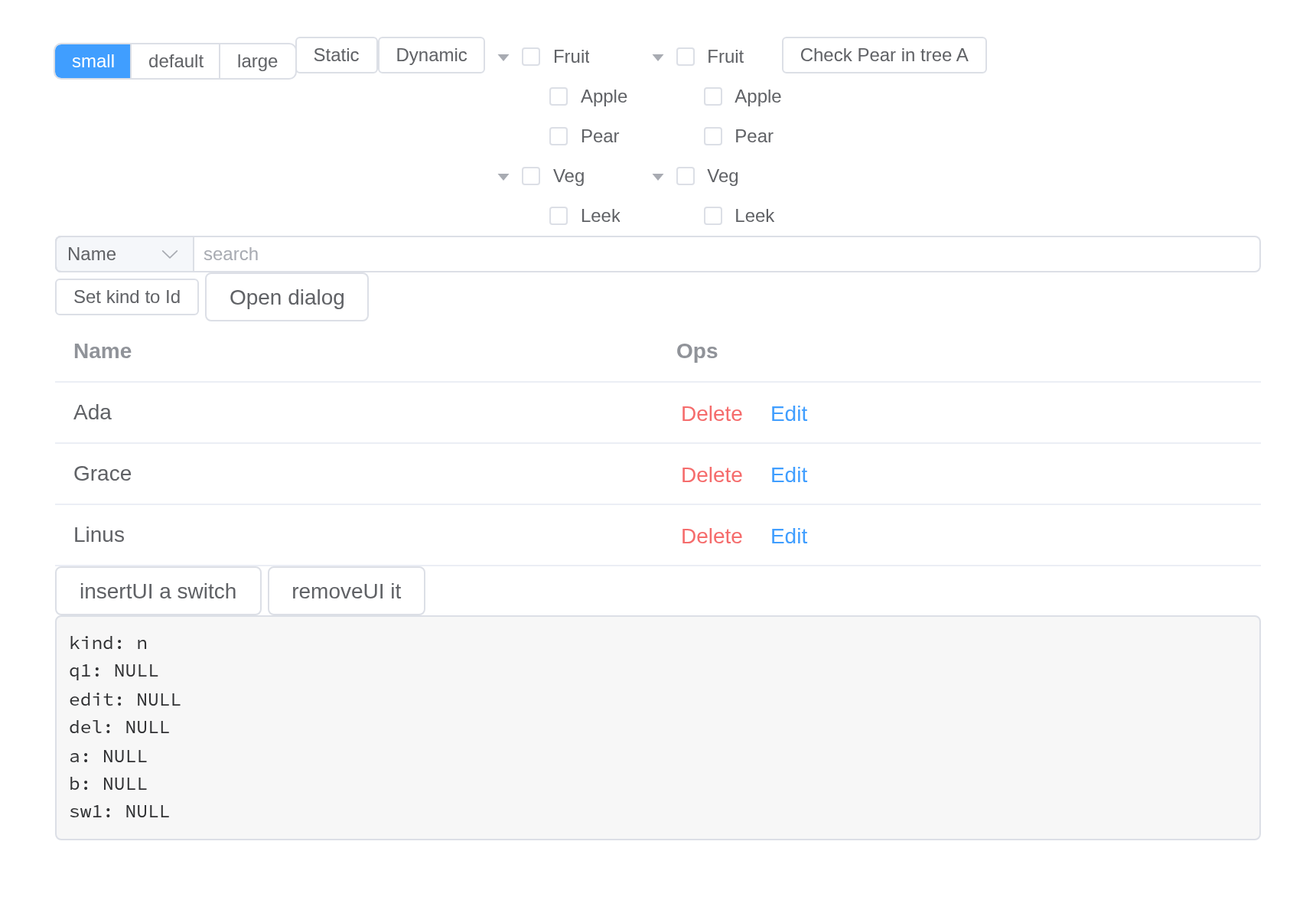Tick the Leek checkbox in first tree
The height and width of the screenshot is (900, 1316).
click(x=559, y=216)
